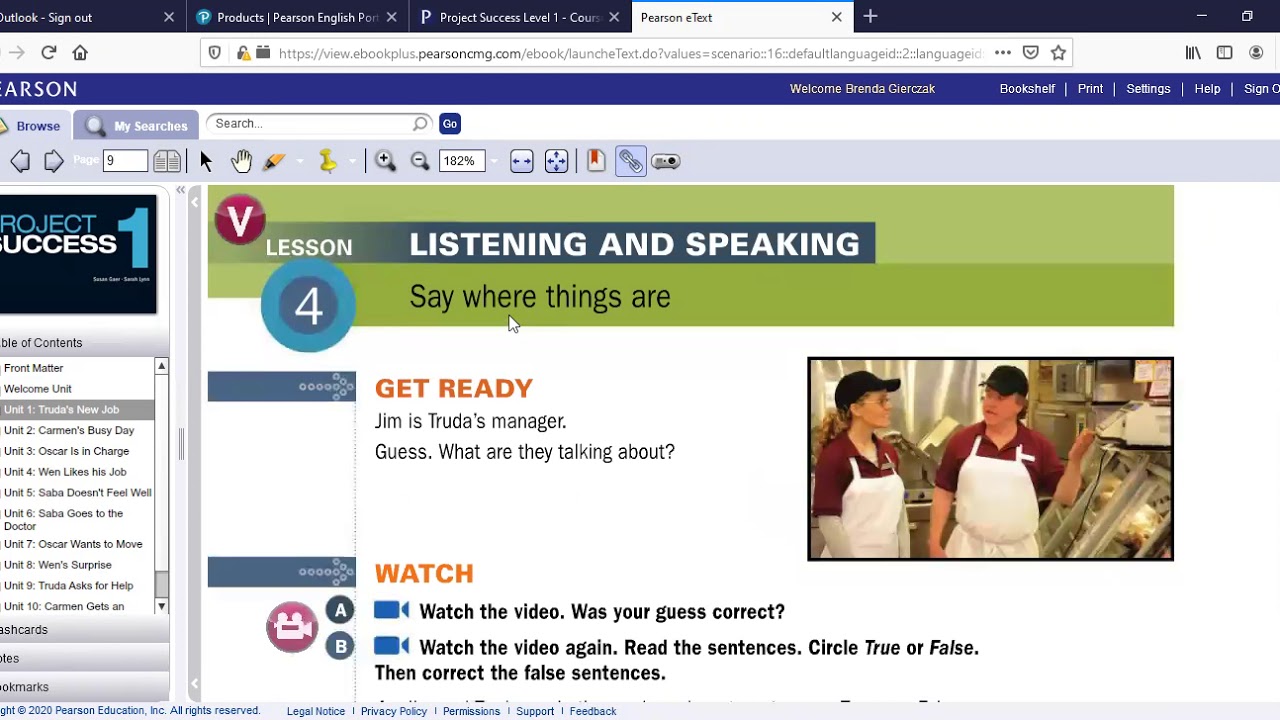Image resolution: width=1280 pixels, height=720 pixels.
Task: Open the Bookshelf link
Action: pos(1027,89)
